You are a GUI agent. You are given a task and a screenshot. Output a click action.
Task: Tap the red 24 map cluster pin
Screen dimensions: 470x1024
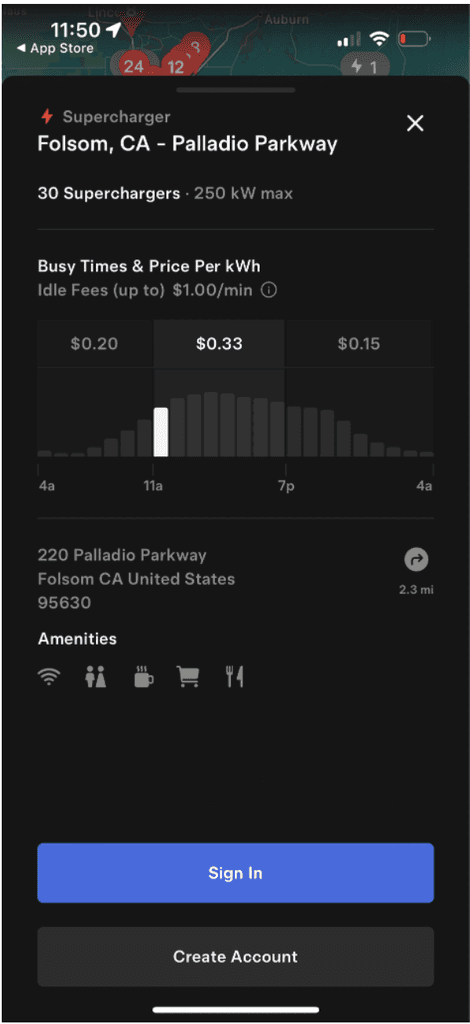[134, 66]
